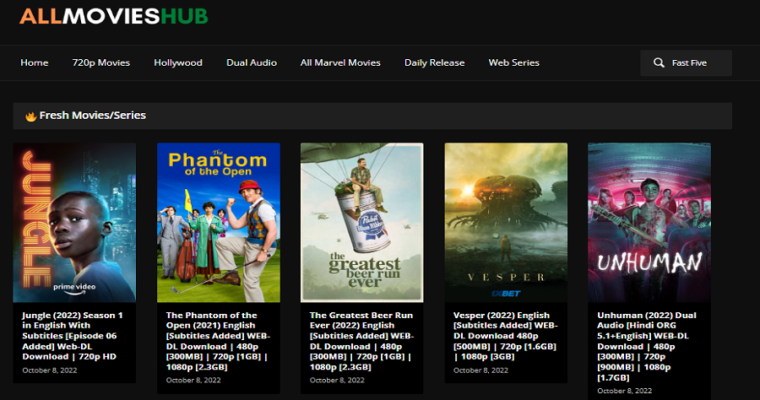Open The Phantom of the Open poster

[219, 223]
